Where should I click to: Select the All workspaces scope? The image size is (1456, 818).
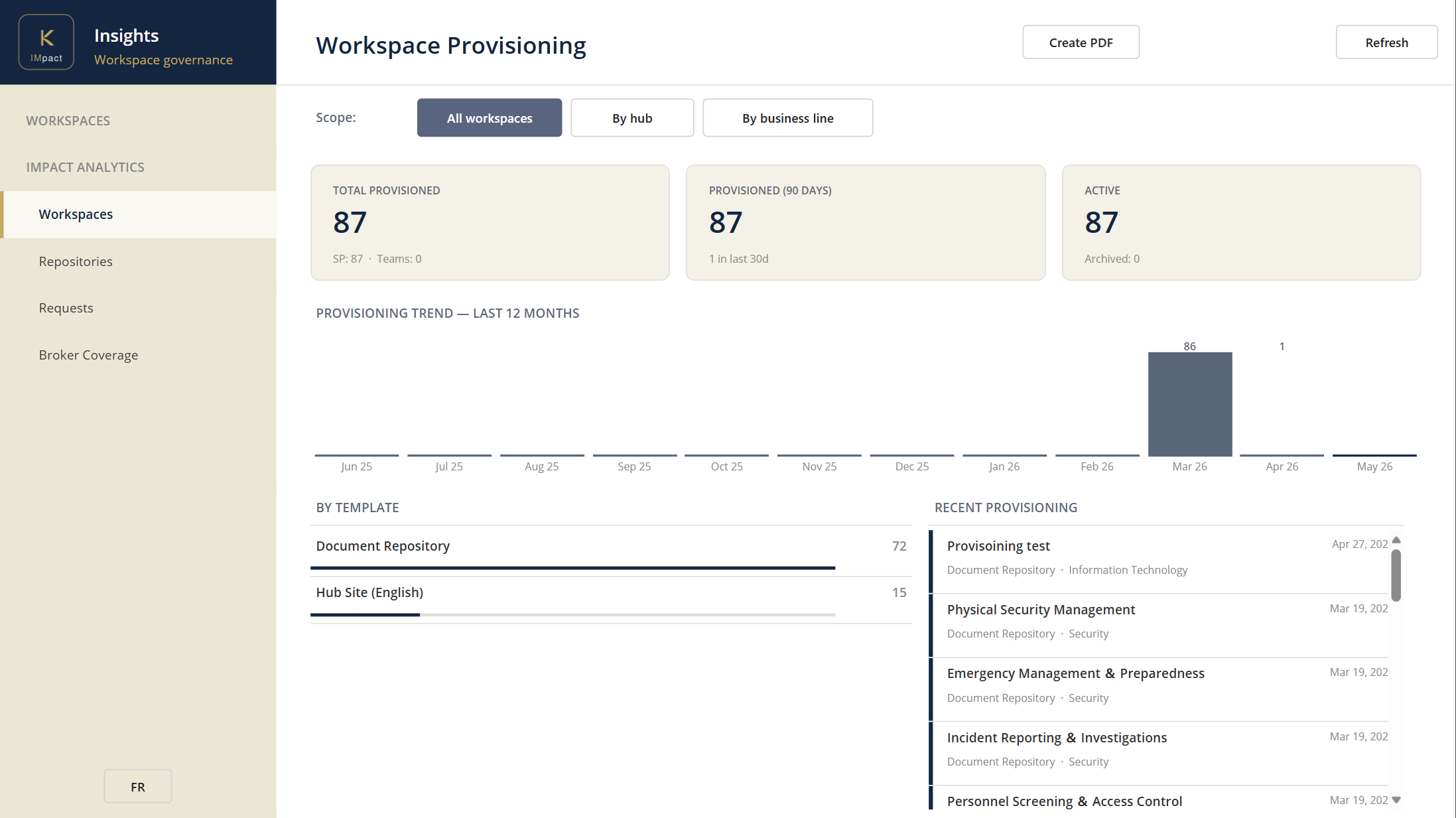490,118
